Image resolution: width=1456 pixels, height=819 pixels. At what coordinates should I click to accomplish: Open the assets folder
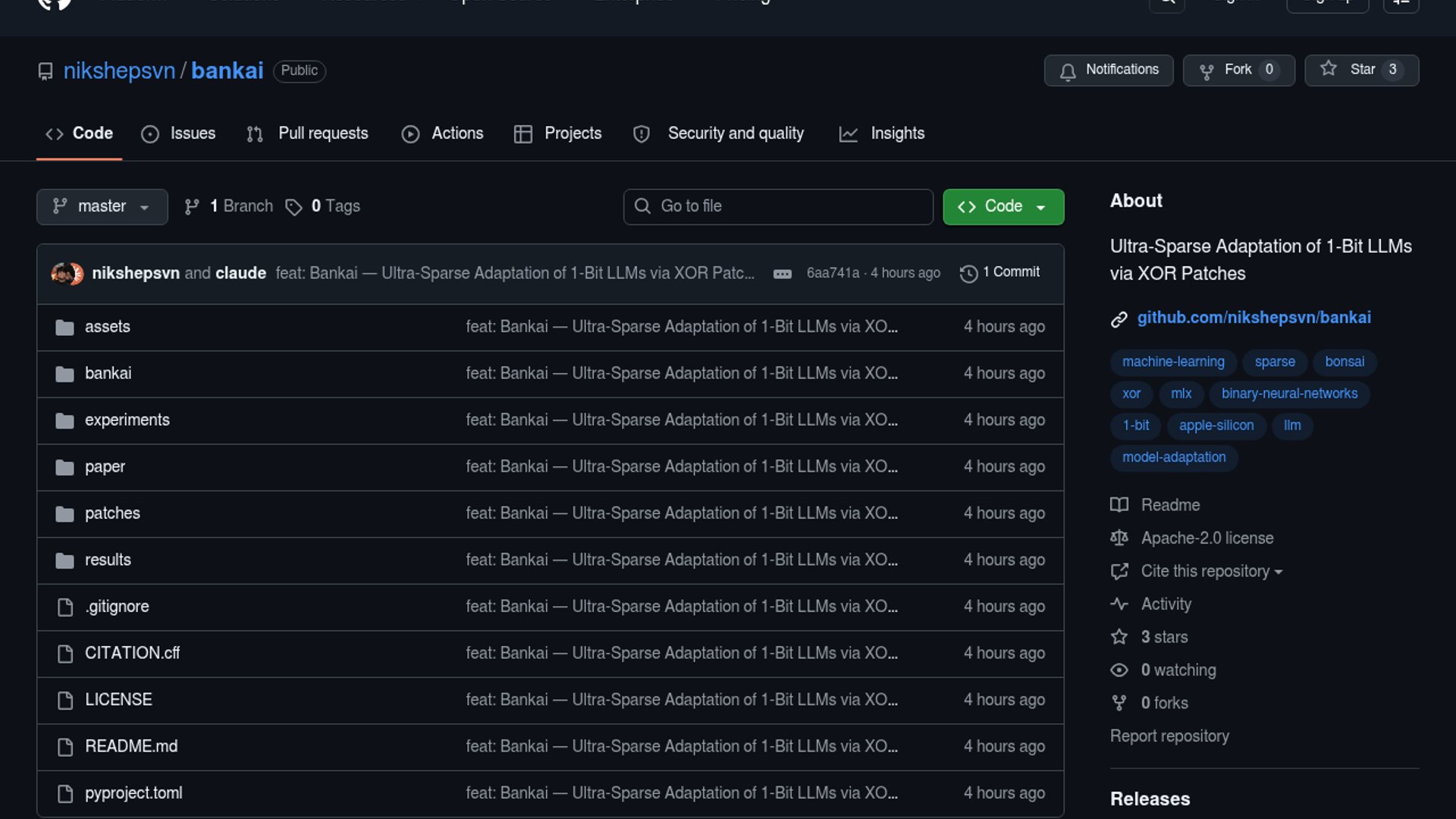tap(107, 327)
